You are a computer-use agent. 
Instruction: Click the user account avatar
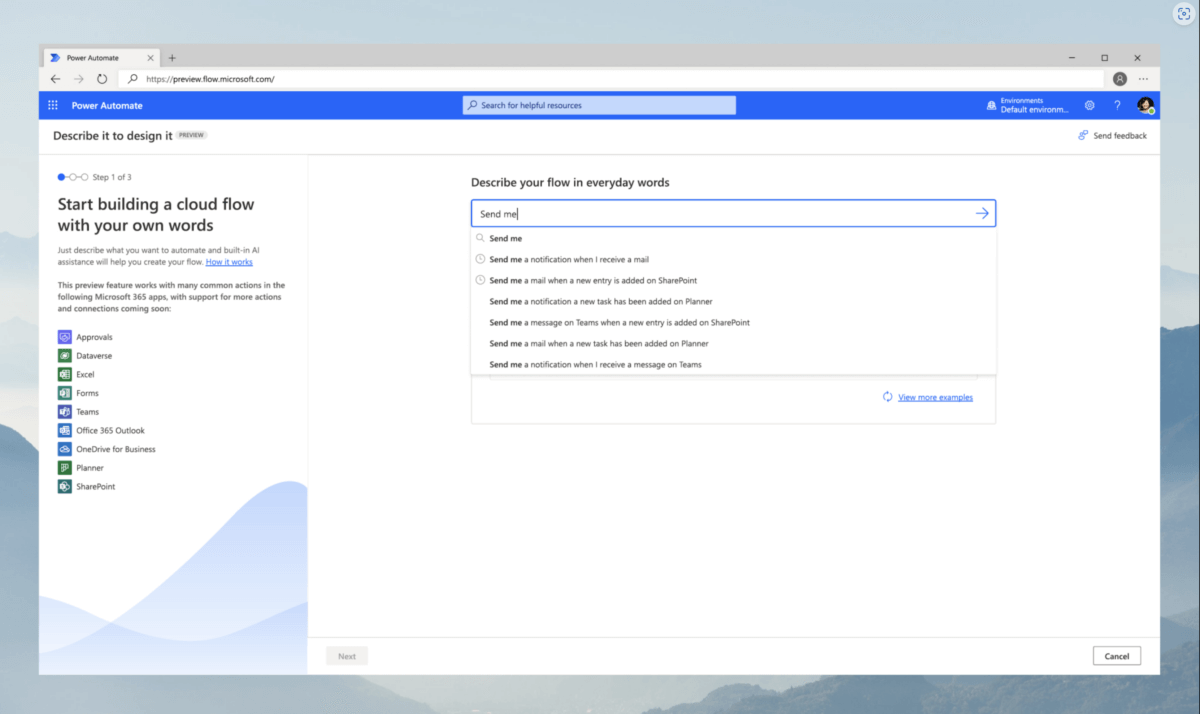click(1146, 105)
